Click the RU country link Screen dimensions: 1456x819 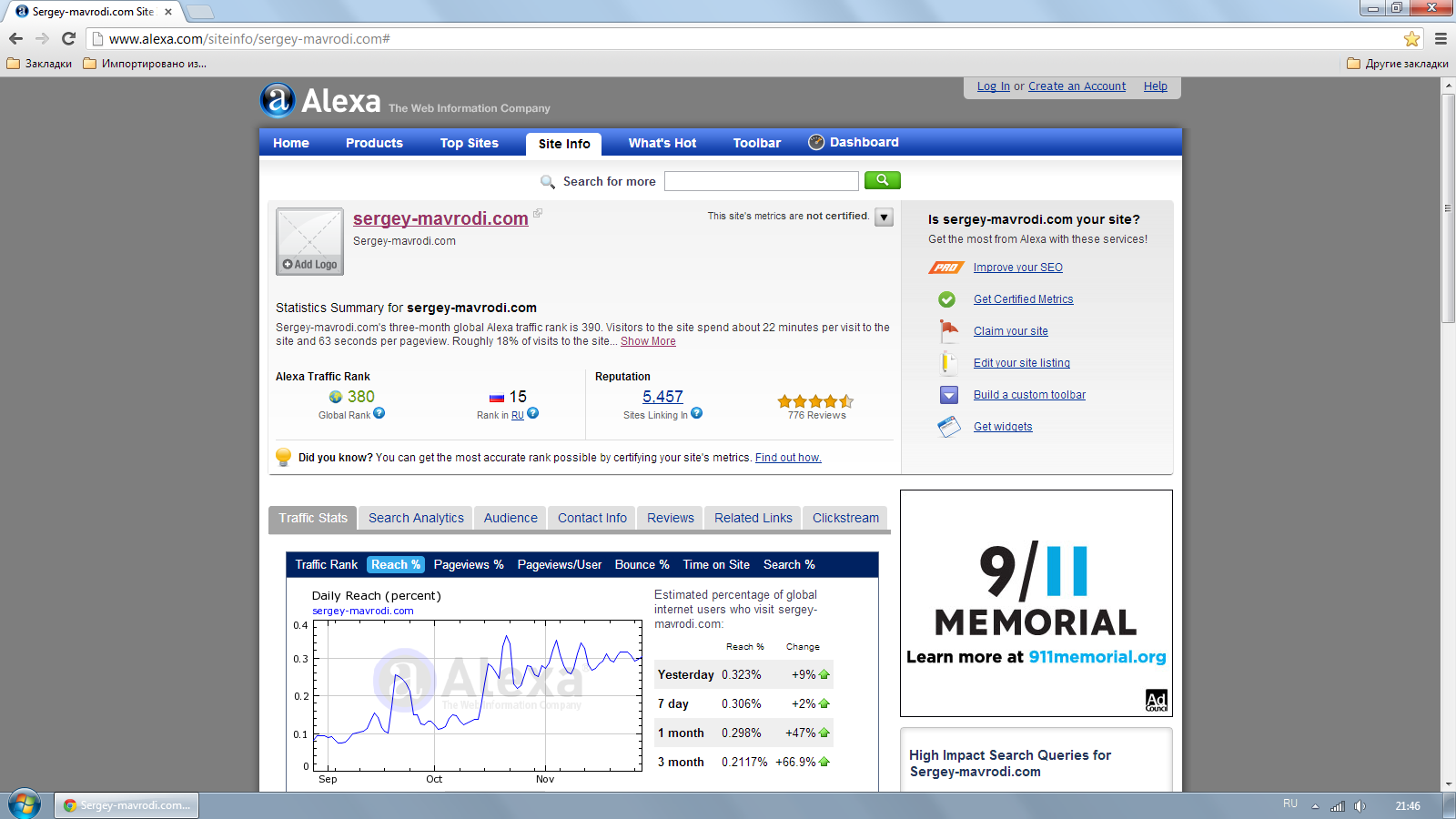click(x=518, y=415)
